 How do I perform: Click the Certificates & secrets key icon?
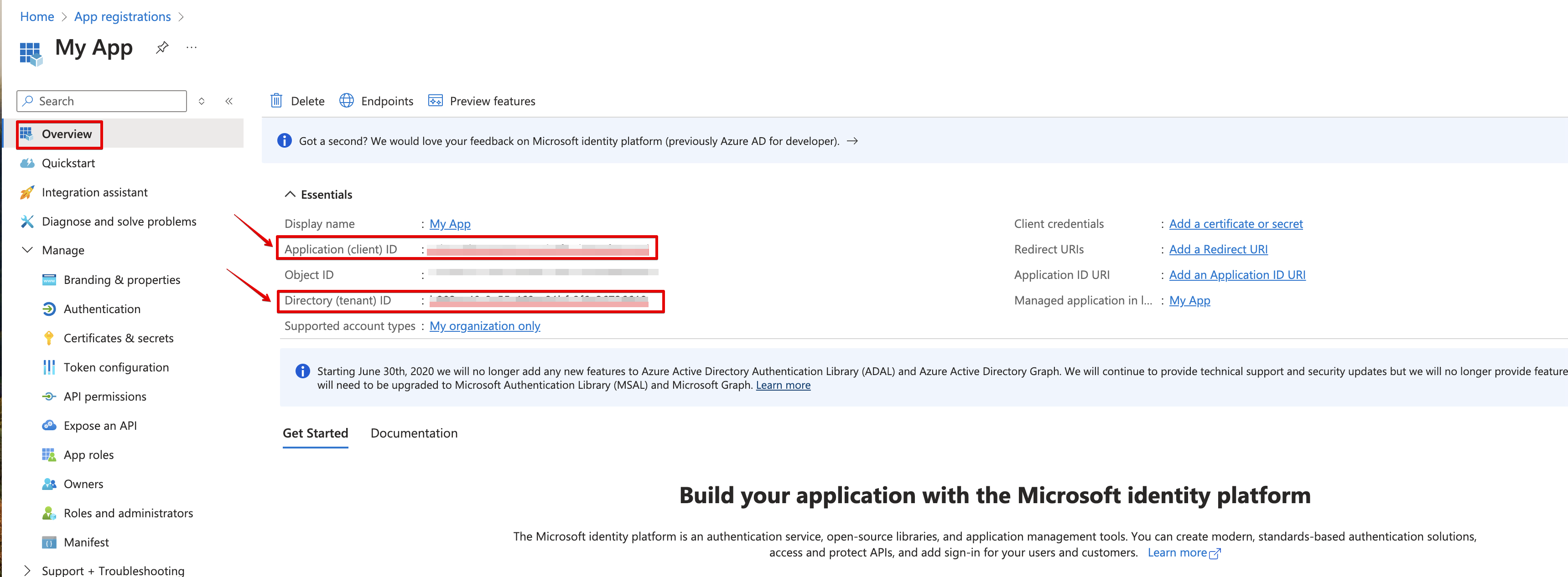(x=49, y=338)
